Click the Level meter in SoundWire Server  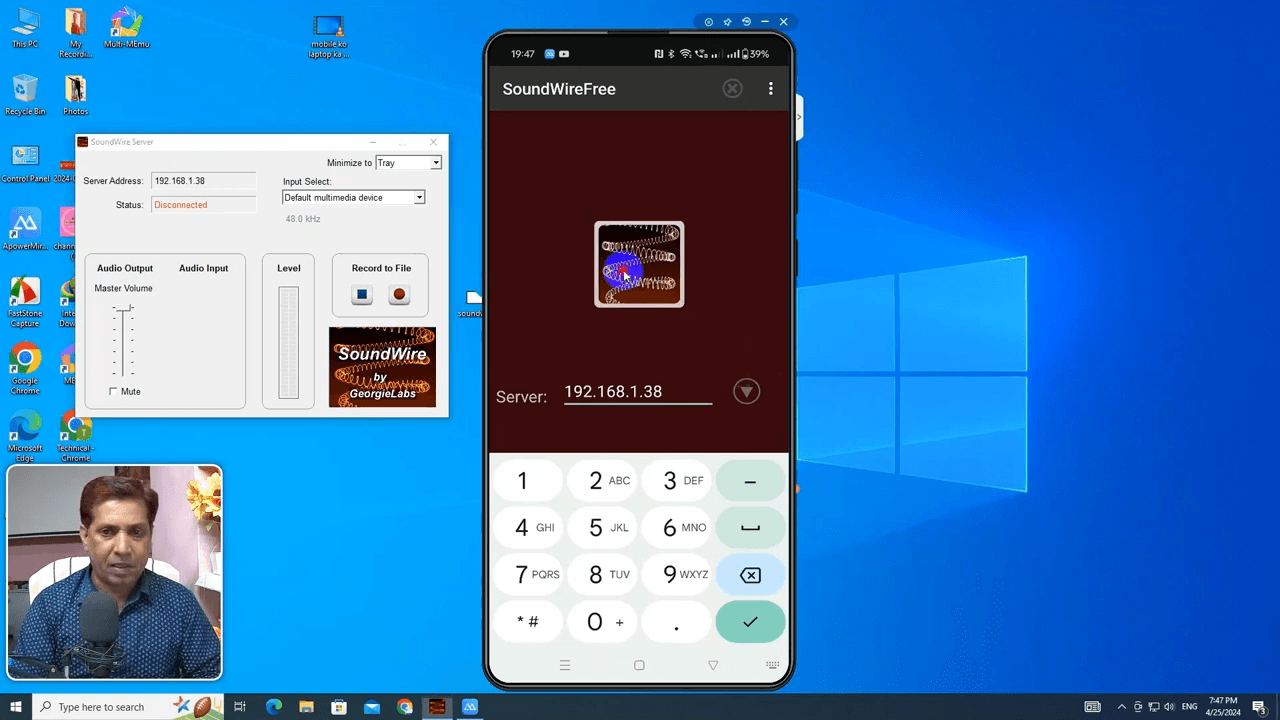tap(288, 343)
